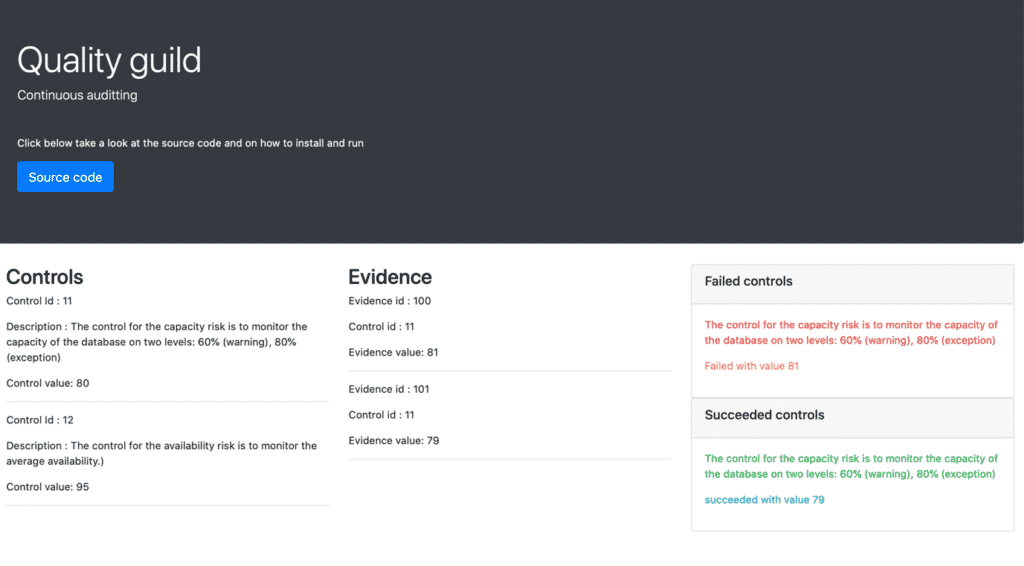This screenshot has width=1024, height=566.
Task: Click the source code install instructions text
Action: point(190,143)
